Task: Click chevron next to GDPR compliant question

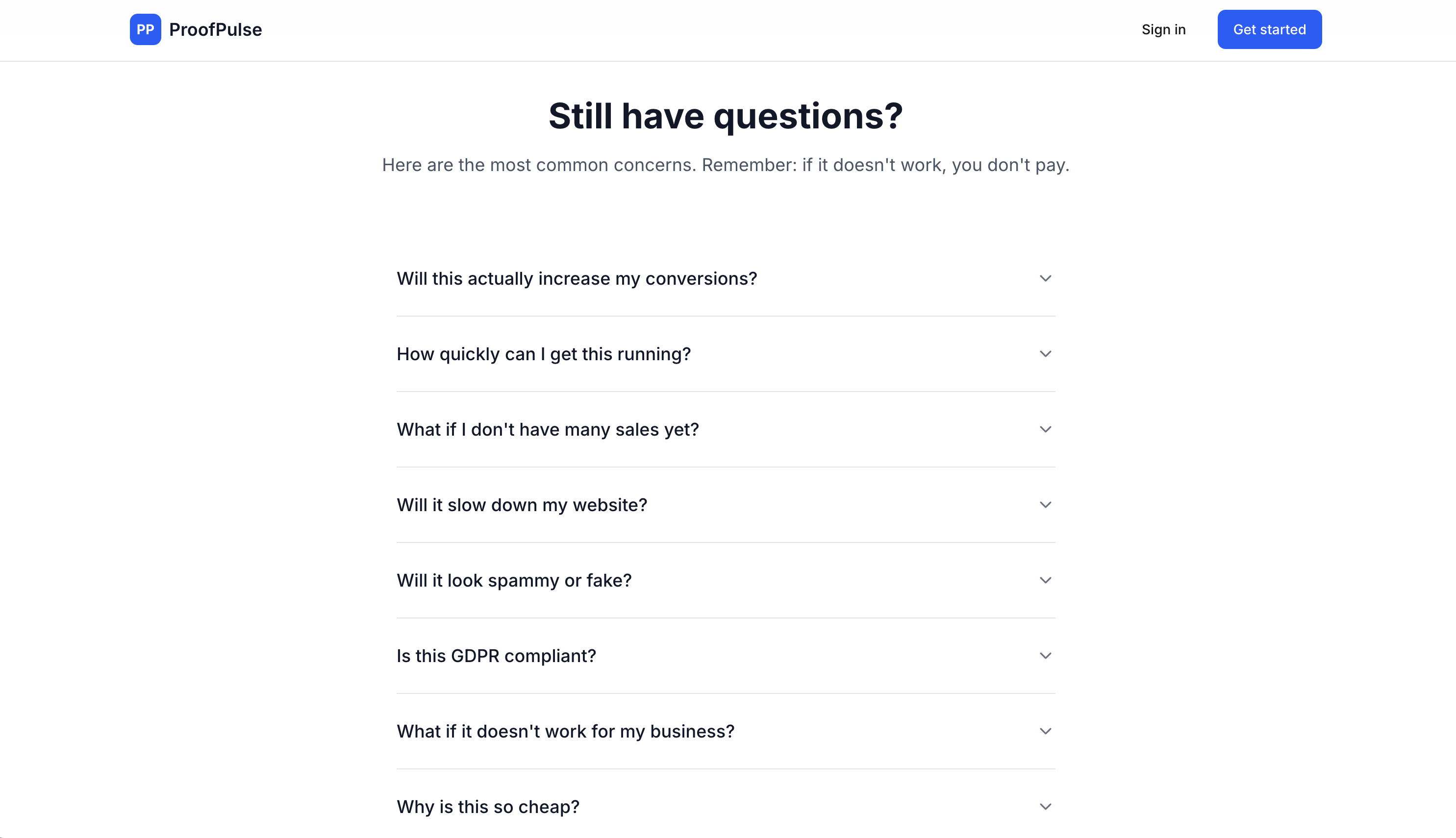Action: tap(1045, 656)
